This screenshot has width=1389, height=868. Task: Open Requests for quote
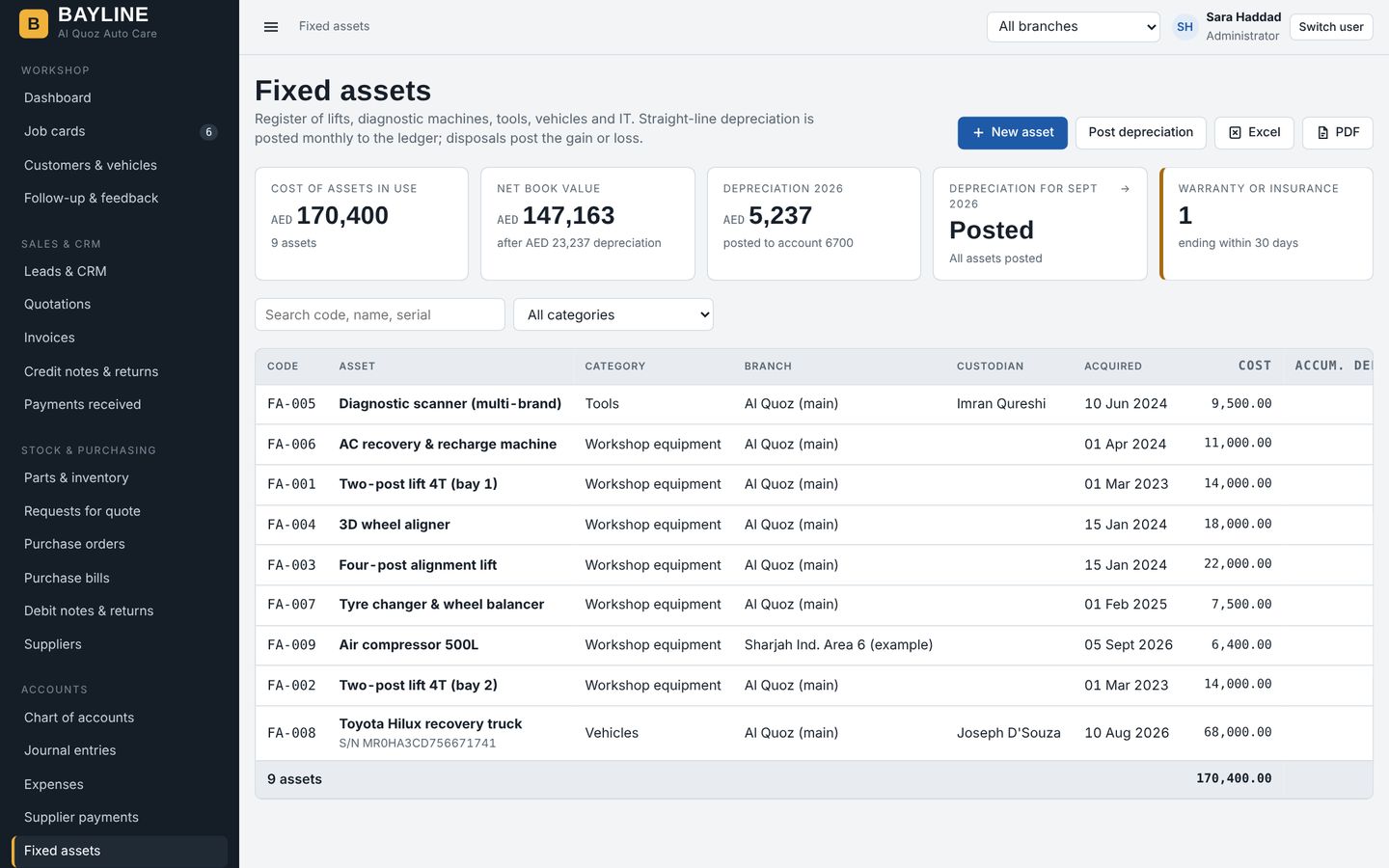120,511
